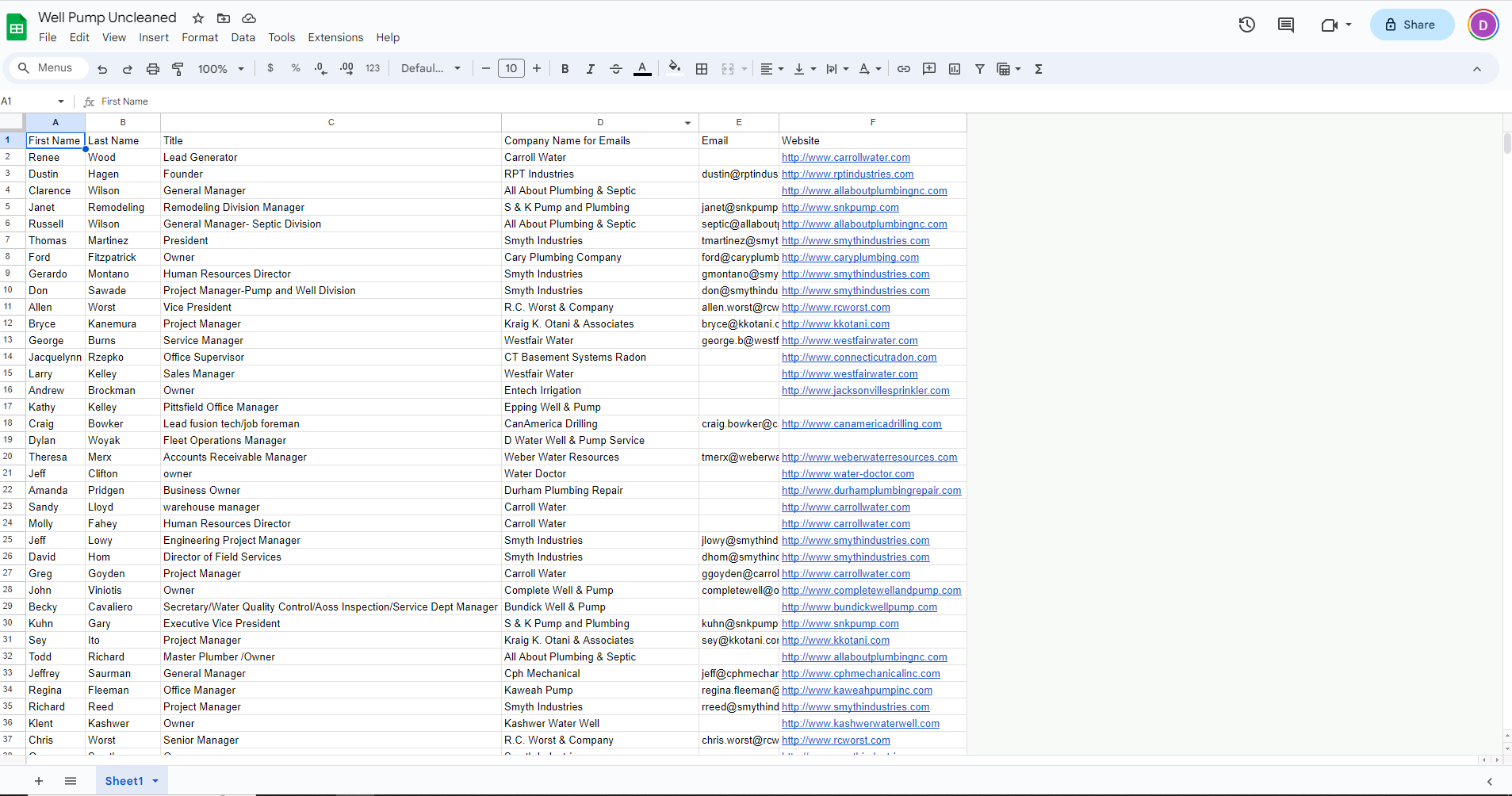1512x796 pixels.
Task: Open the Format menu
Action: 200,37
